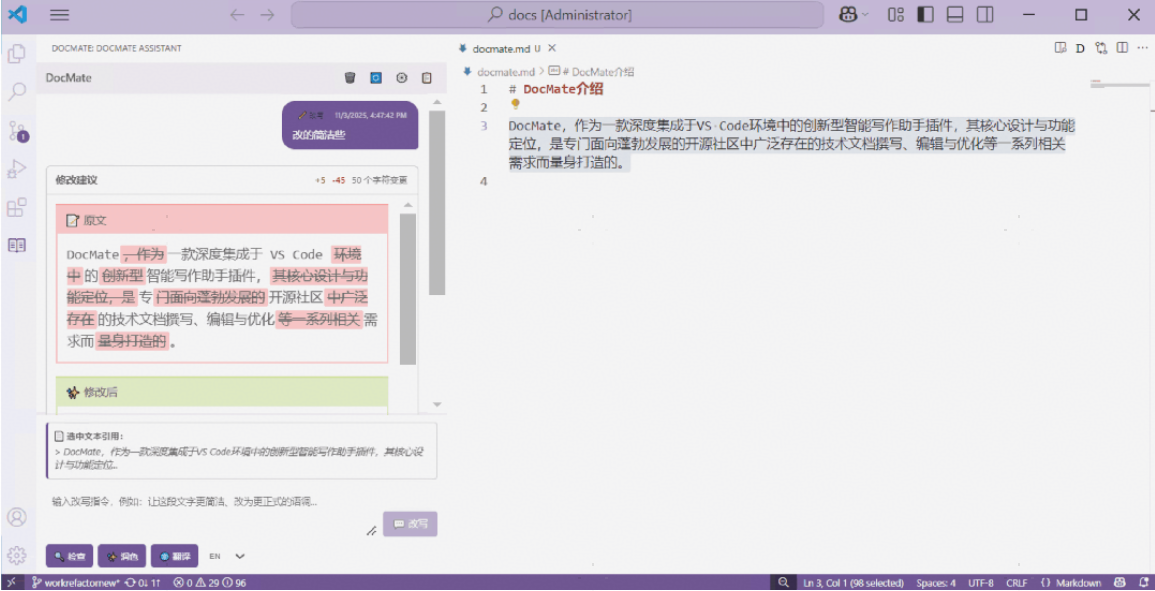Toggle the bottom panel visibility

[x=955, y=15]
